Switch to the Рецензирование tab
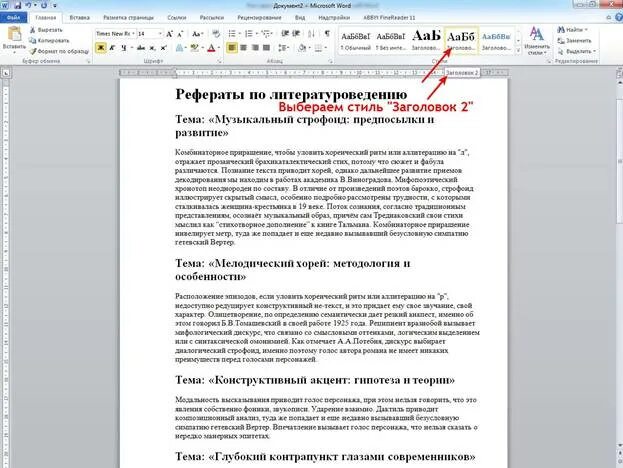623x468 pixels. (259, 17)
